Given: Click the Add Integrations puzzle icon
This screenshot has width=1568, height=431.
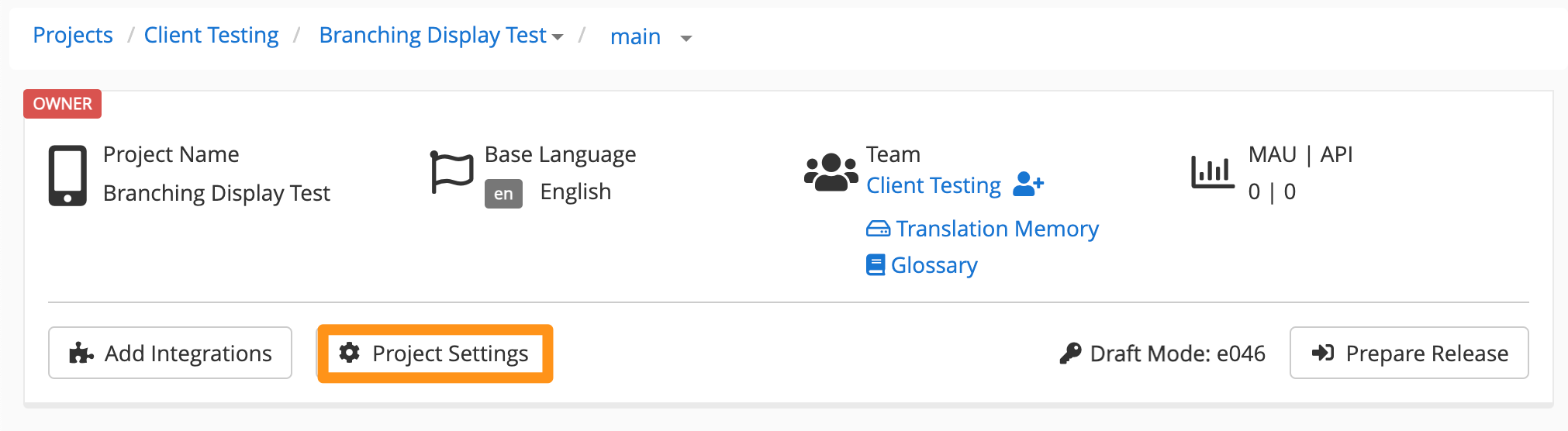Looking at the screenshot, I should pyautogui.click(x=81, y=353).
